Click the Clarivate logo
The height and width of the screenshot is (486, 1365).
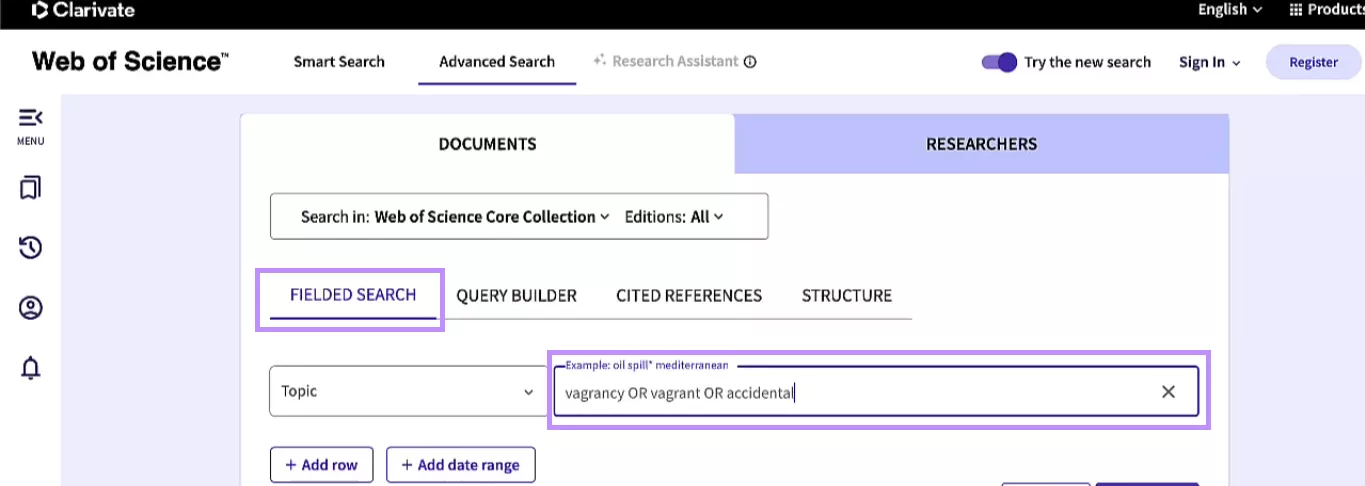(83, 10)
